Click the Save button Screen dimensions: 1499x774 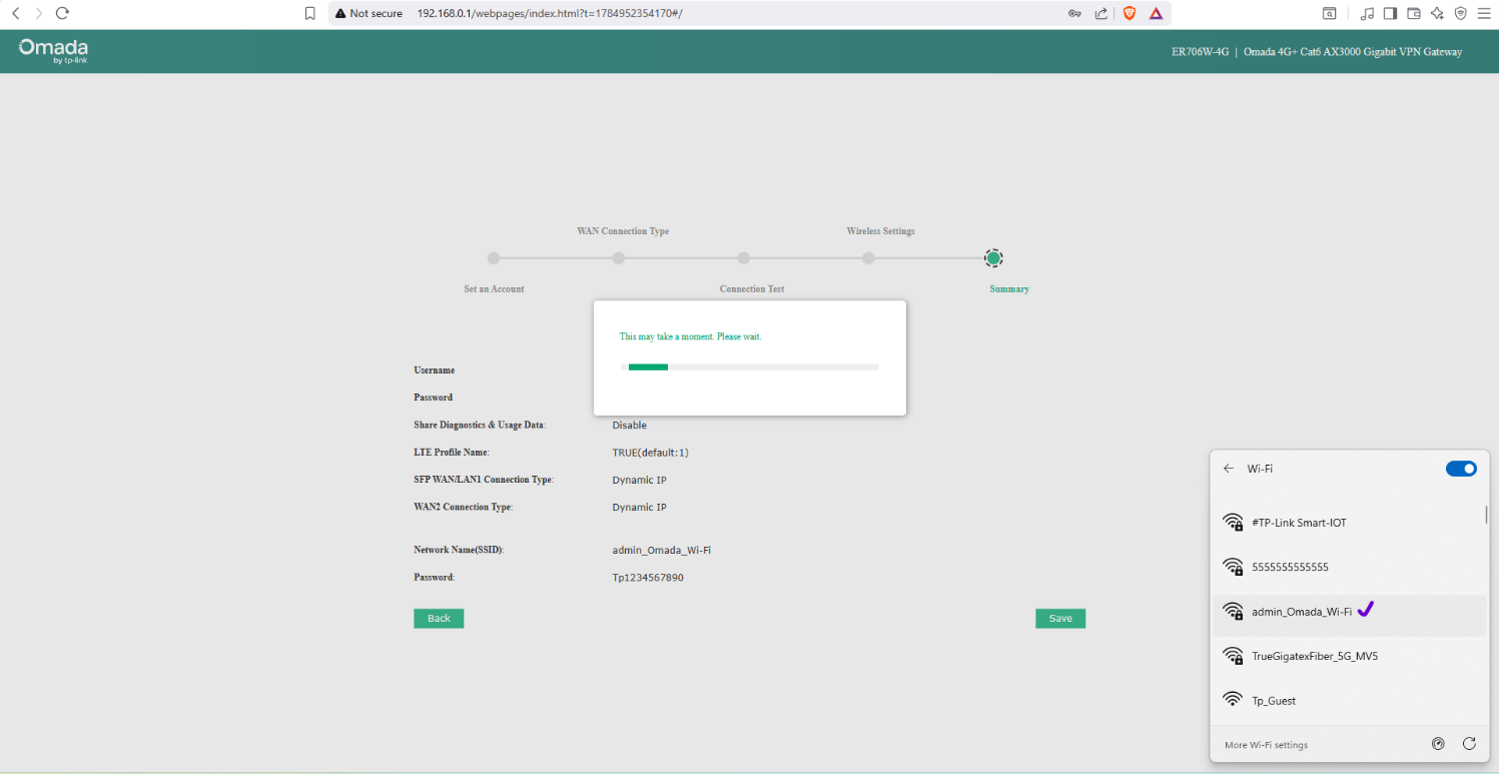(x=1060, y=618)
